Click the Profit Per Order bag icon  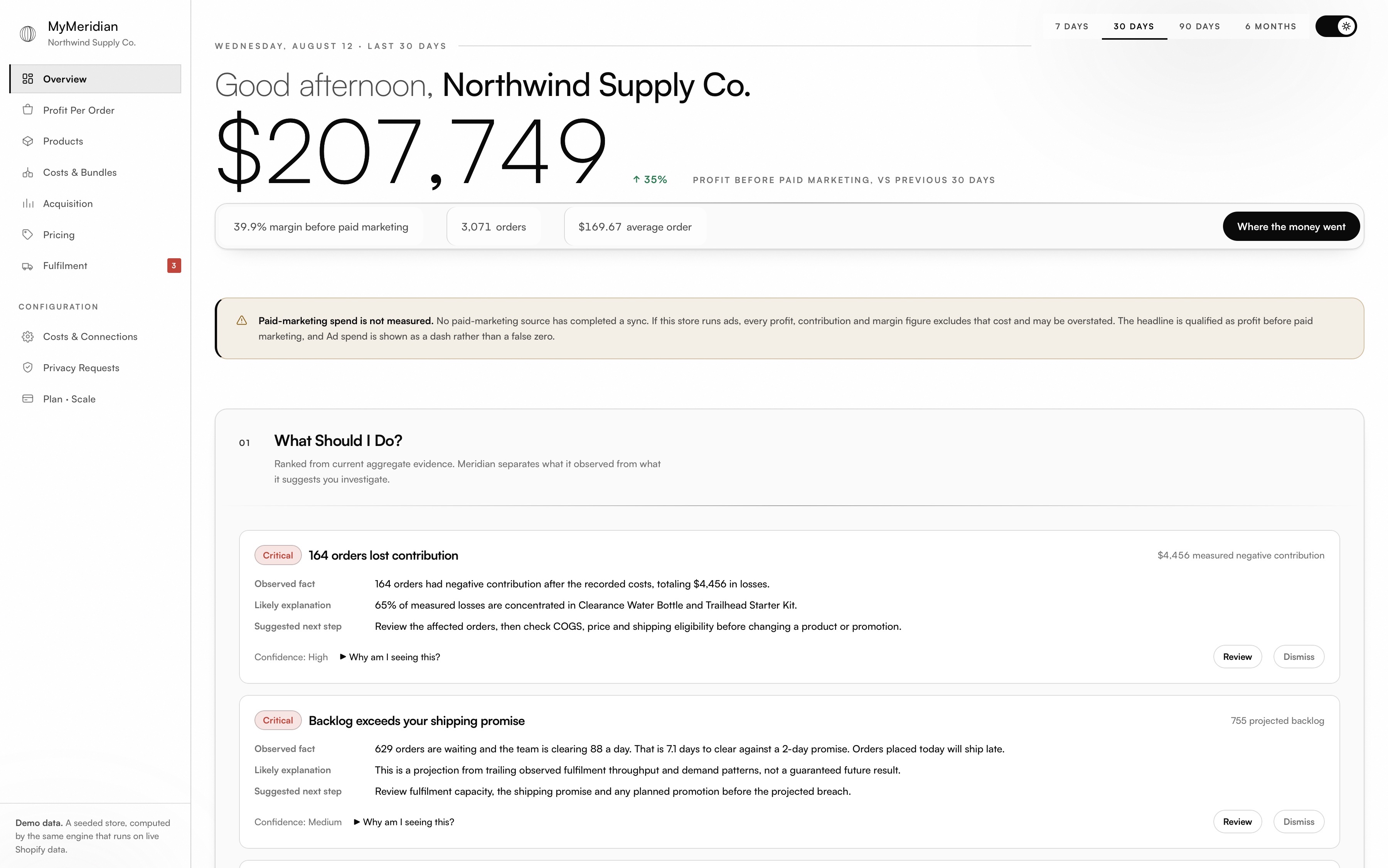pos(27,109)
